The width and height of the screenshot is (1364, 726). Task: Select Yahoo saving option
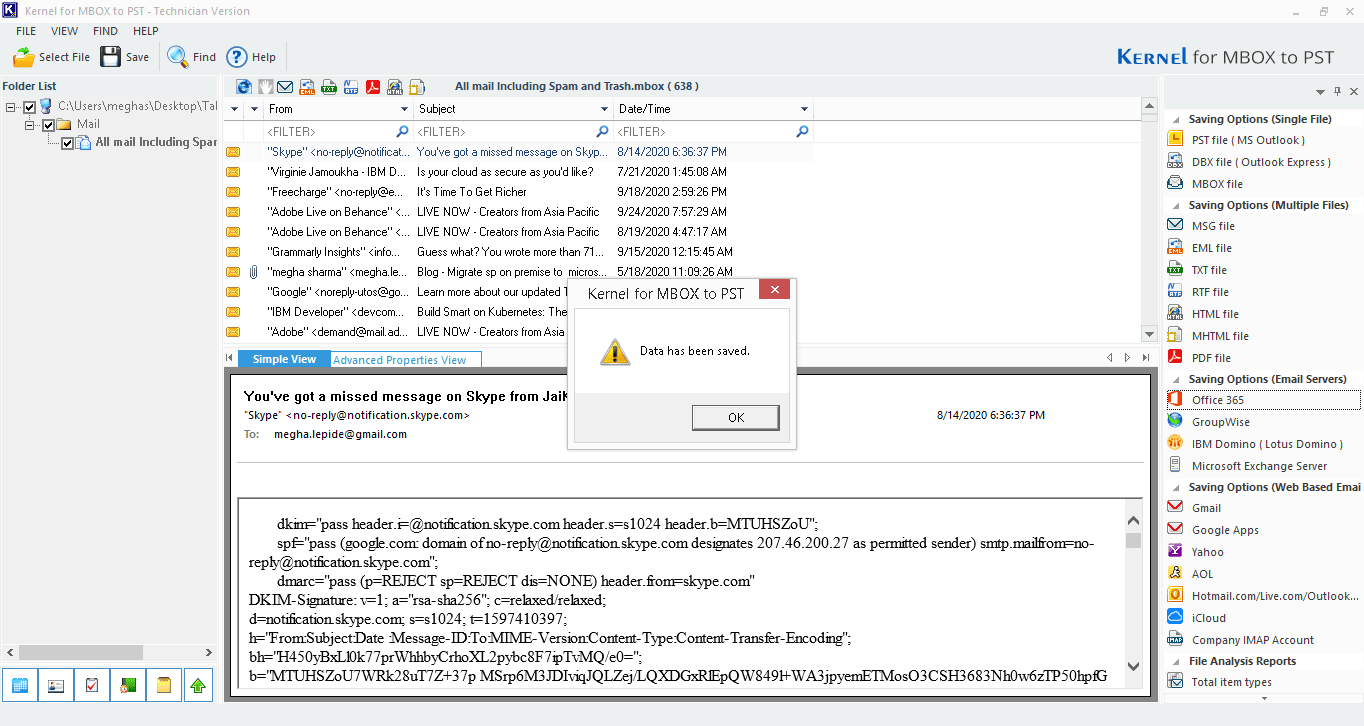(x=1207, y=552)
